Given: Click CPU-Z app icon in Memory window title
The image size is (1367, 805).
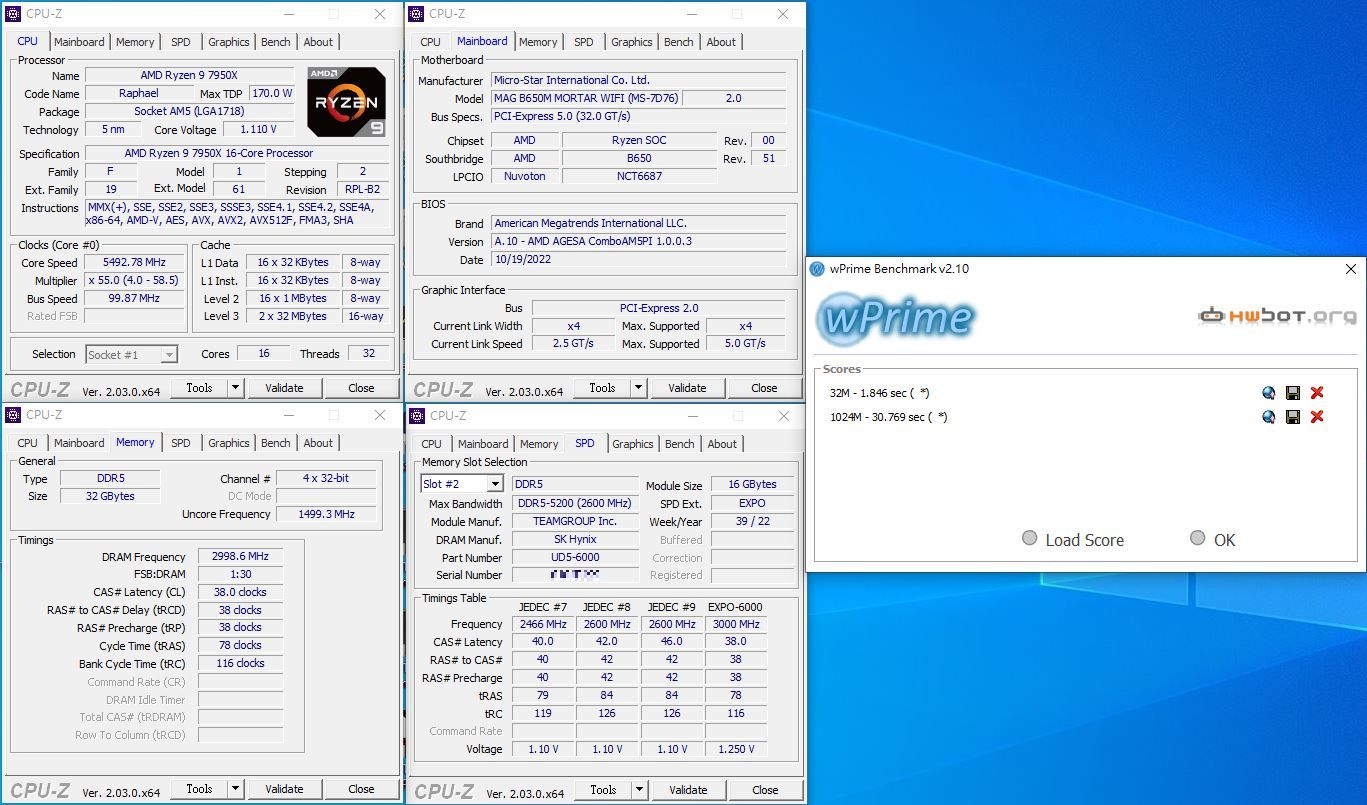Looking at the screenshot, I should (x=13, y=415).
